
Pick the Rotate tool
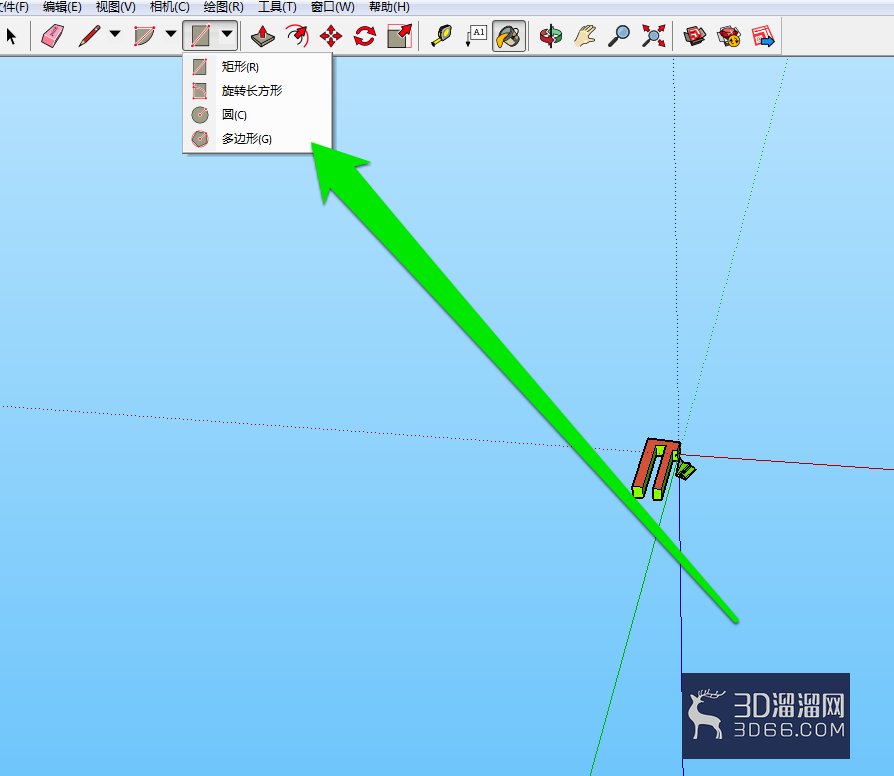pos(365,36)
